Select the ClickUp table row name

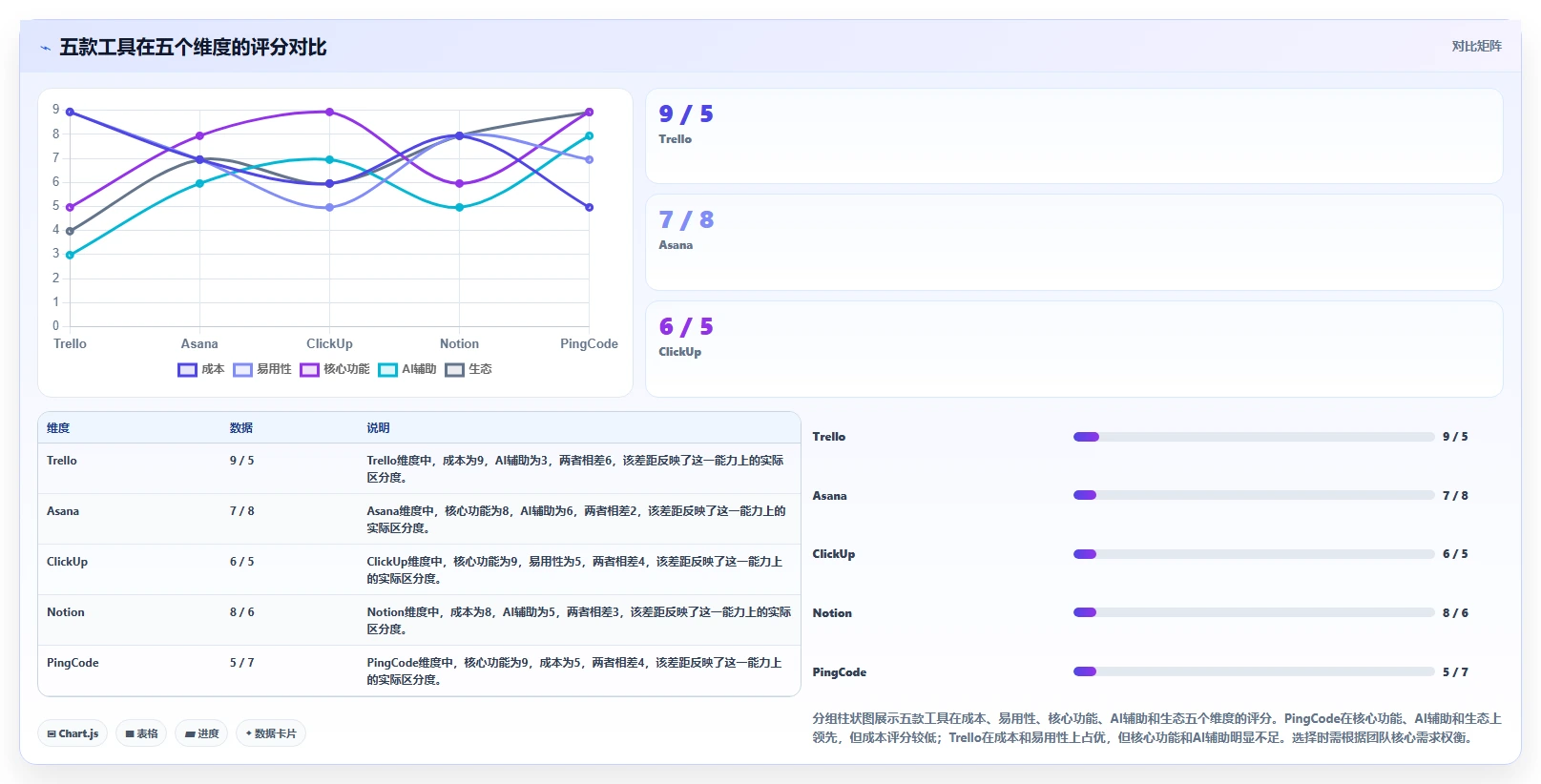pyautogui.click(x=67, y=562)
